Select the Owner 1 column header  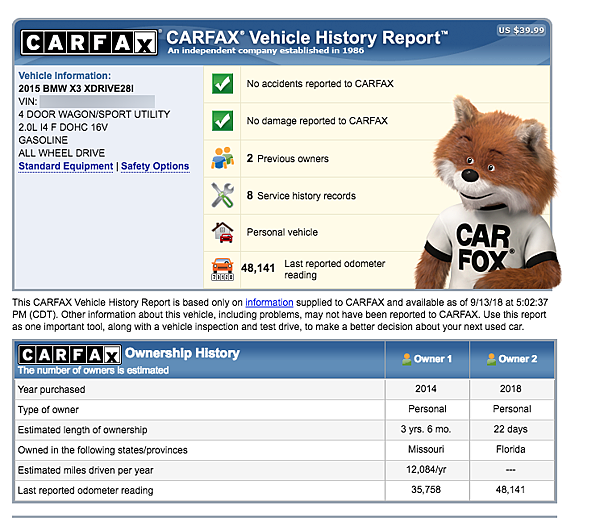pyautogui.click(x=427, y=359)
